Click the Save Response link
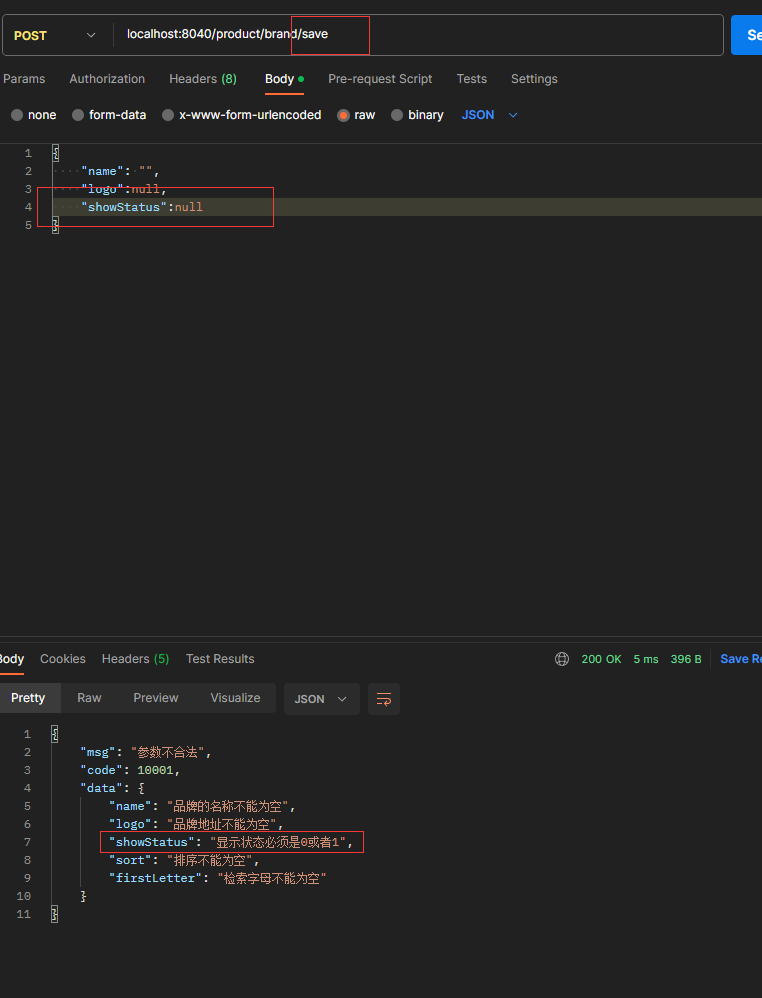The height and width of the screenshot is (998, 762). 740,659
